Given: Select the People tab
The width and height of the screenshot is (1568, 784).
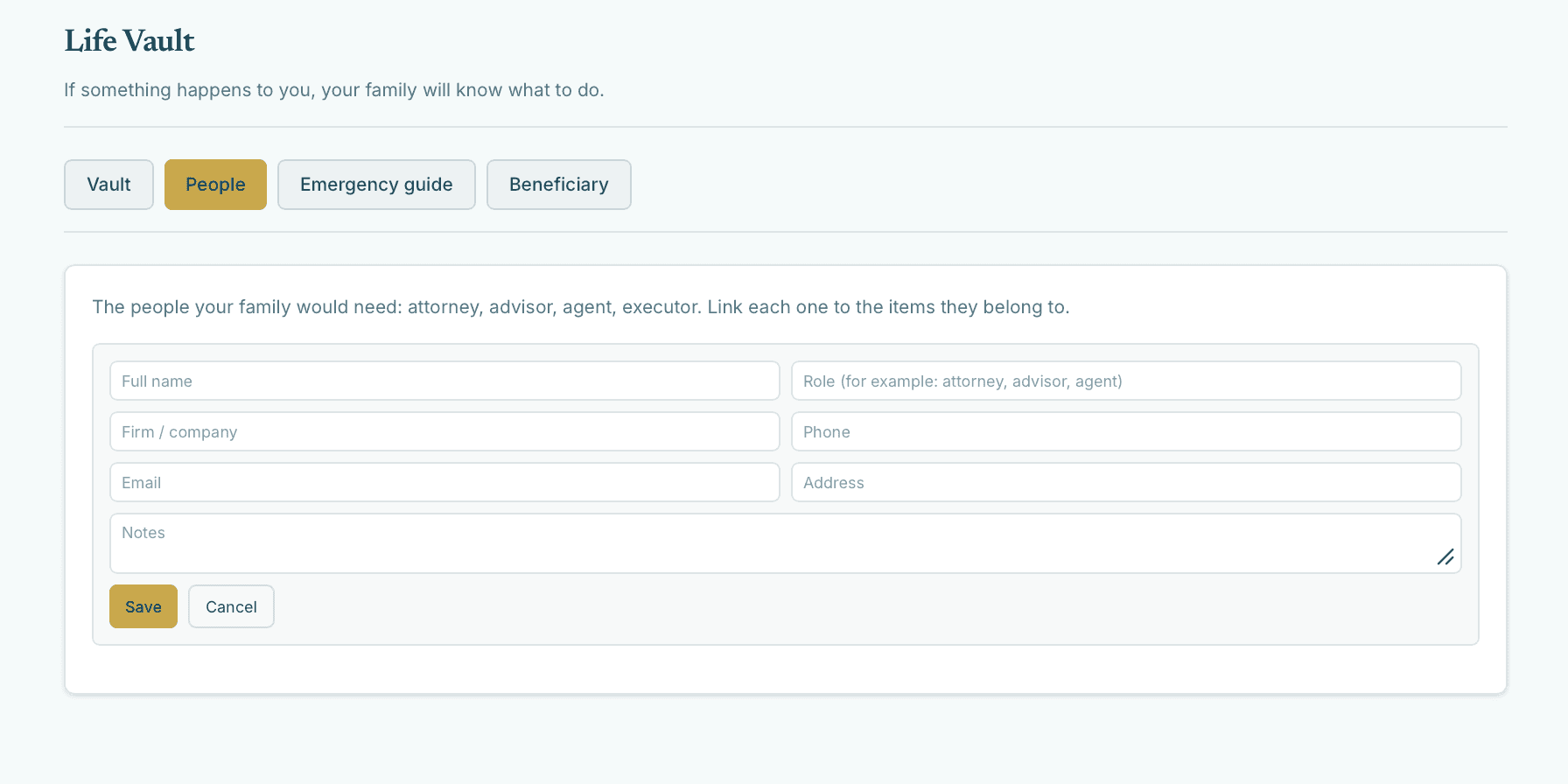Looking at the screenshot, I should [215, 185].
